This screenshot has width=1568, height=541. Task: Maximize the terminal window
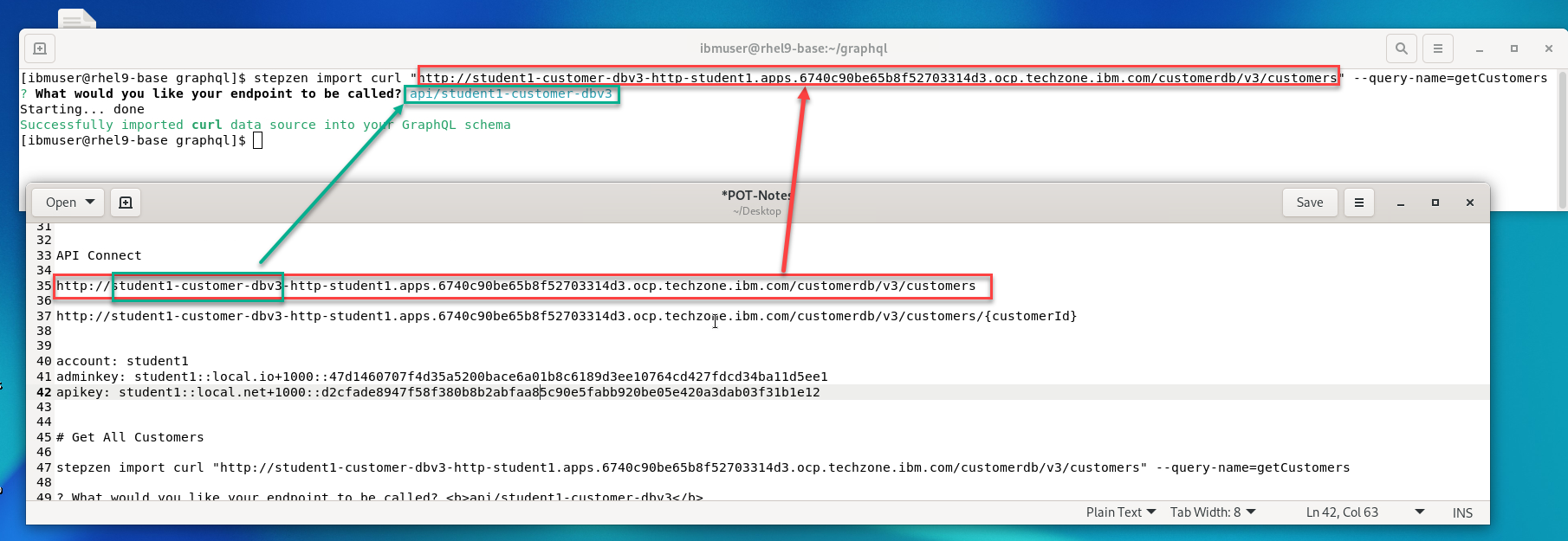click(x=1513, y=48)
